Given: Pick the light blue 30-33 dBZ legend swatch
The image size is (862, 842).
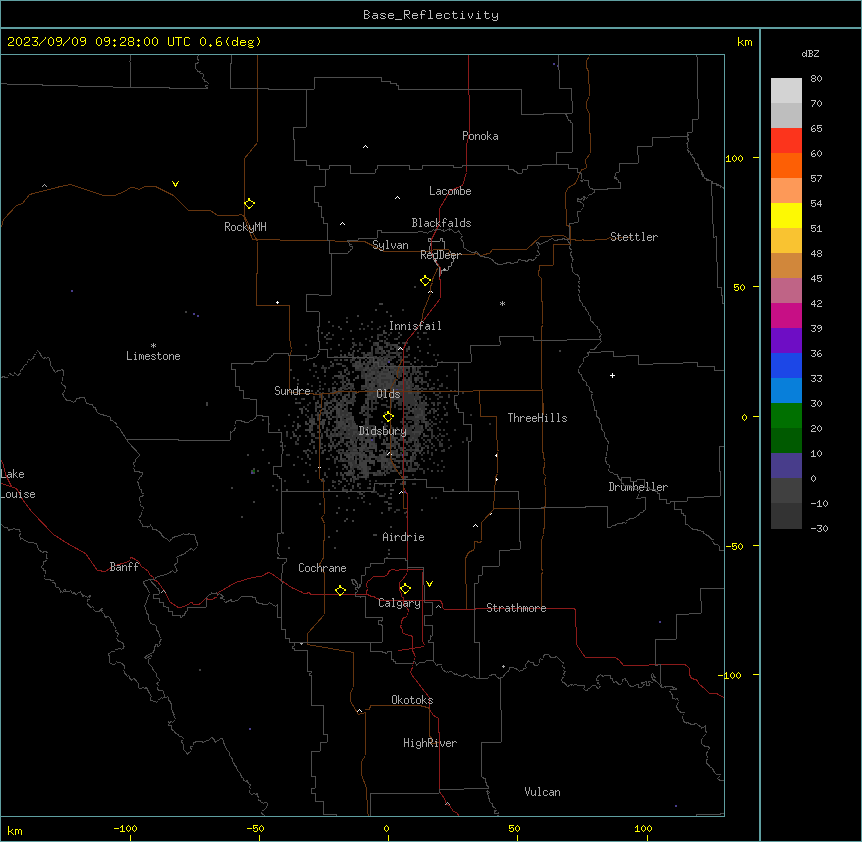Looking at the screenshot, I should (x=786, y=391).
